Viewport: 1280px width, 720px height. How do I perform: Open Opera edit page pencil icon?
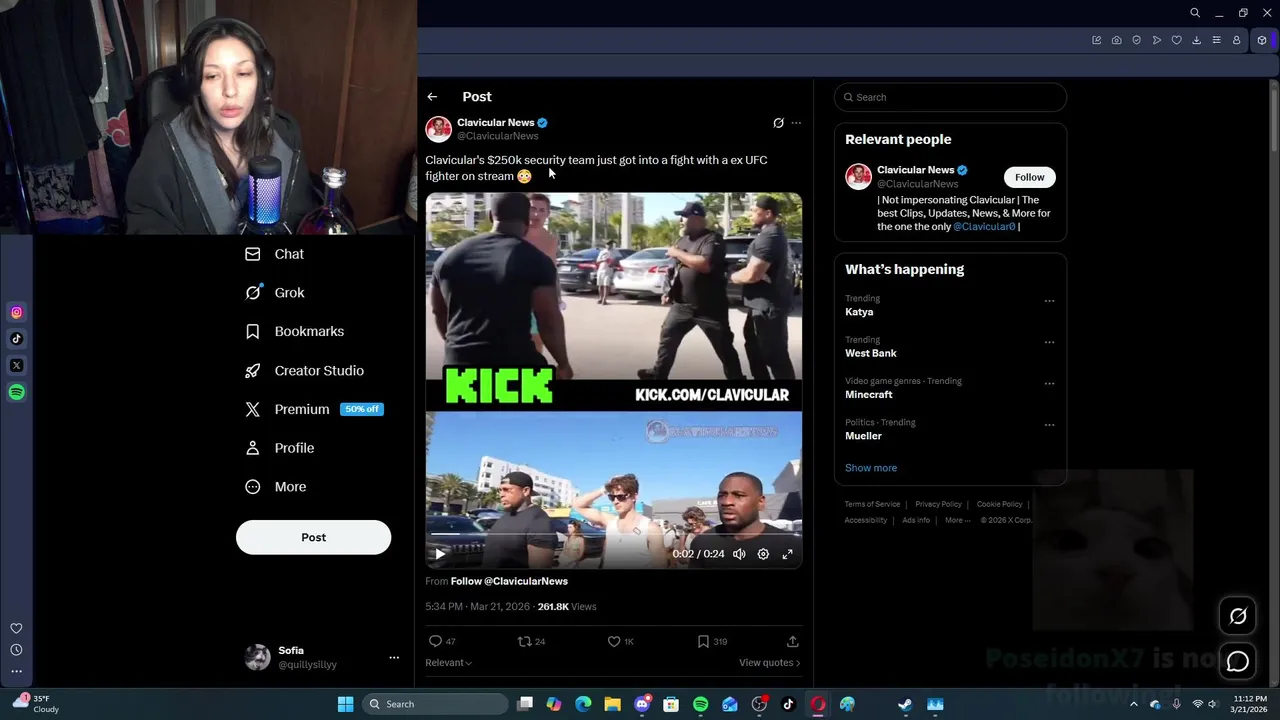[1096, 40]
